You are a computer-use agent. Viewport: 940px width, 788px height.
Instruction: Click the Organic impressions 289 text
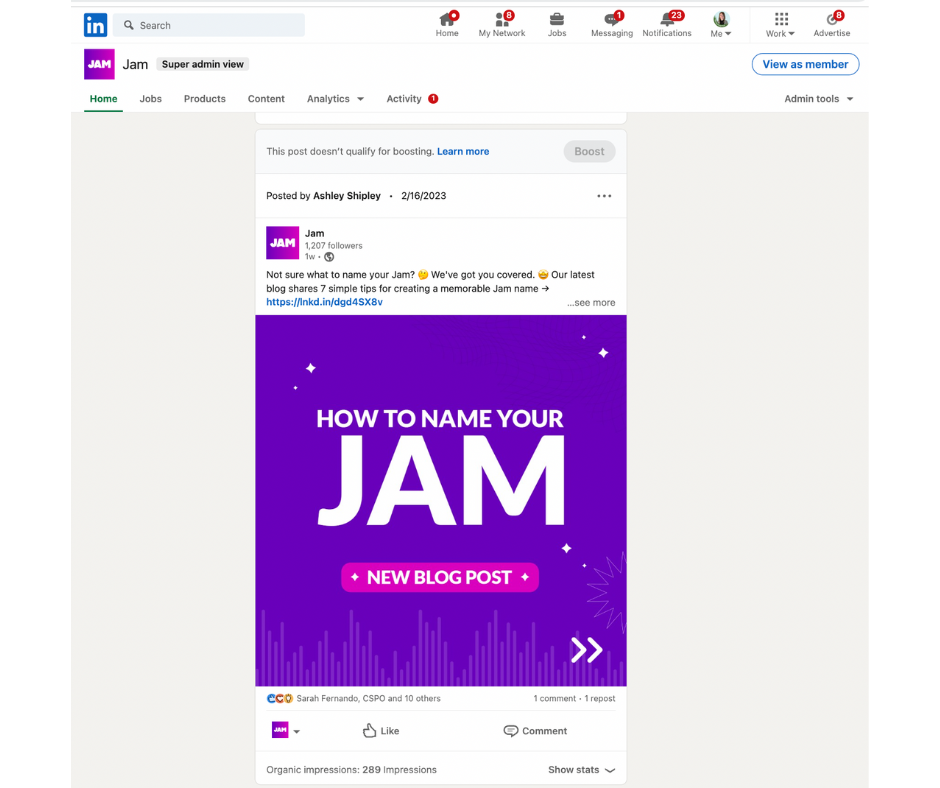click(351, 770)
